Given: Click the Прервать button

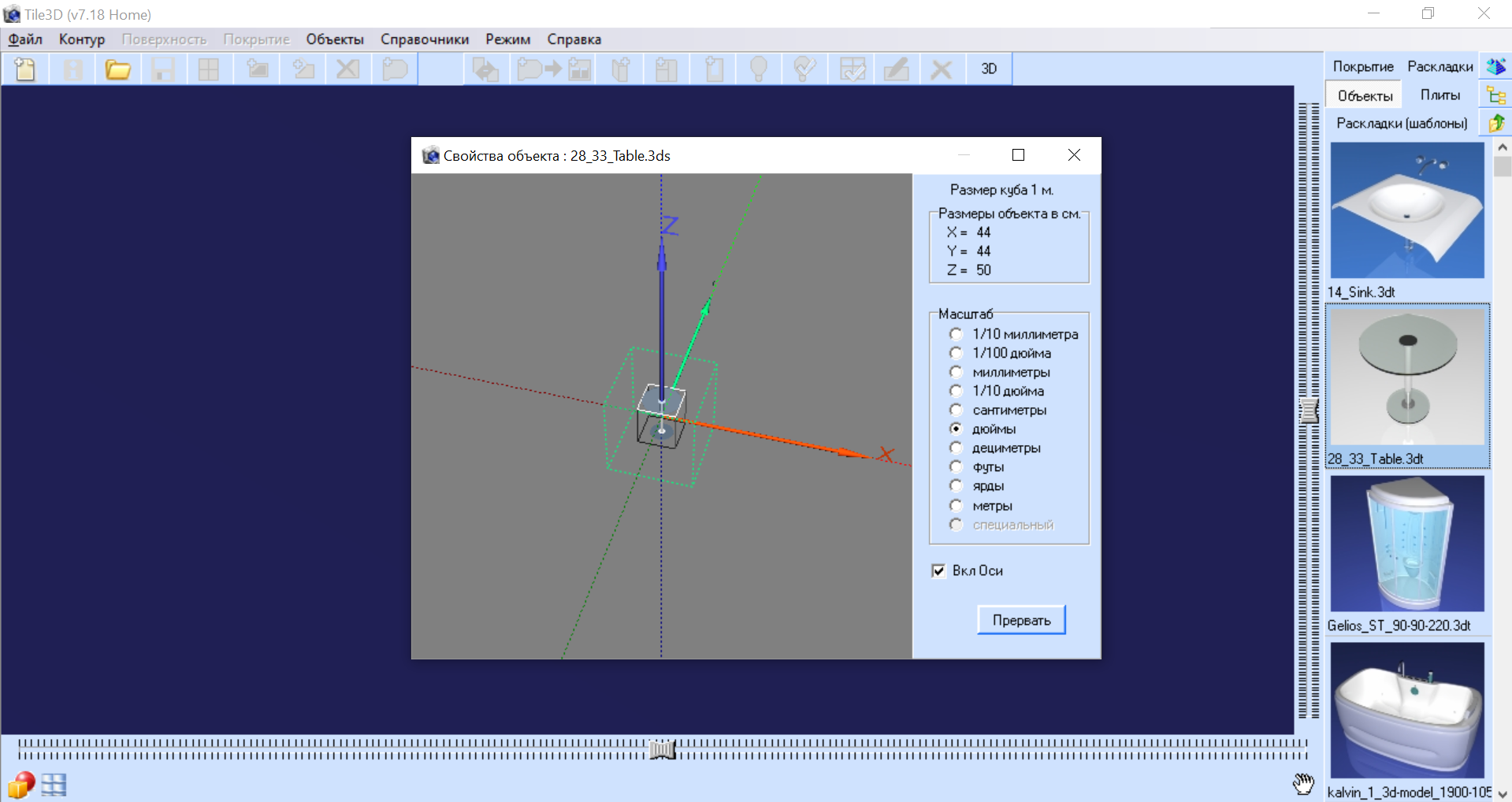Looking at the screenshot, I should (x=1021, y=620).
